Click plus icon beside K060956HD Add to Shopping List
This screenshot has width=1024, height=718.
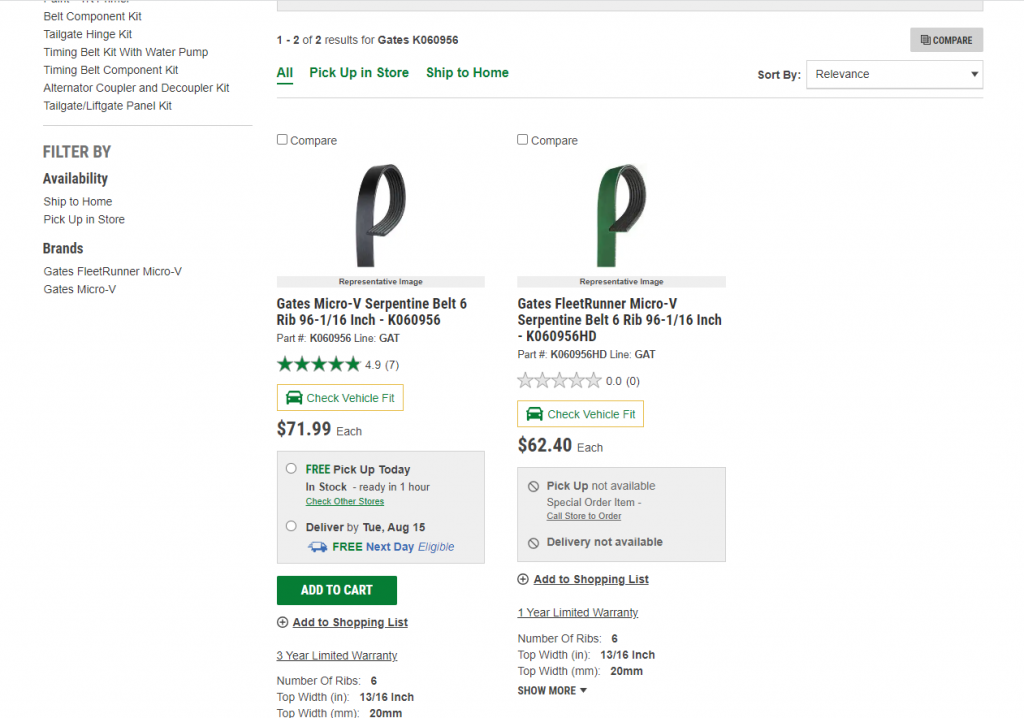tap(523, 579)
